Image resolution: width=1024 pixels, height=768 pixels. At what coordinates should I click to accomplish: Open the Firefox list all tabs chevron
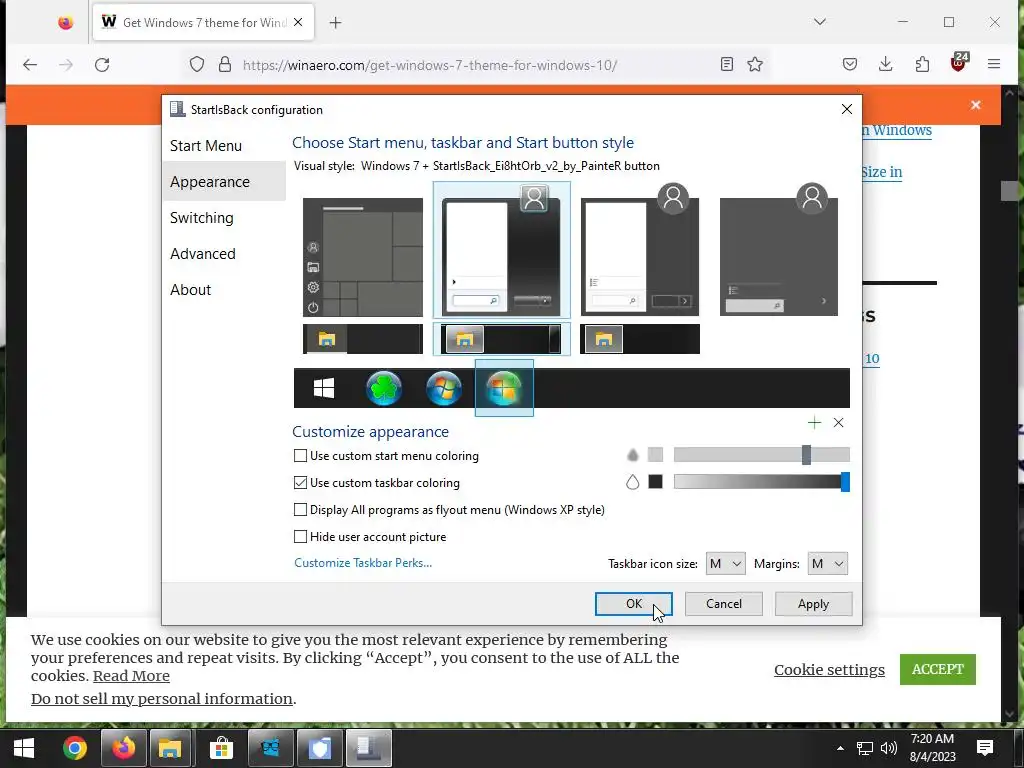[820, 22]
